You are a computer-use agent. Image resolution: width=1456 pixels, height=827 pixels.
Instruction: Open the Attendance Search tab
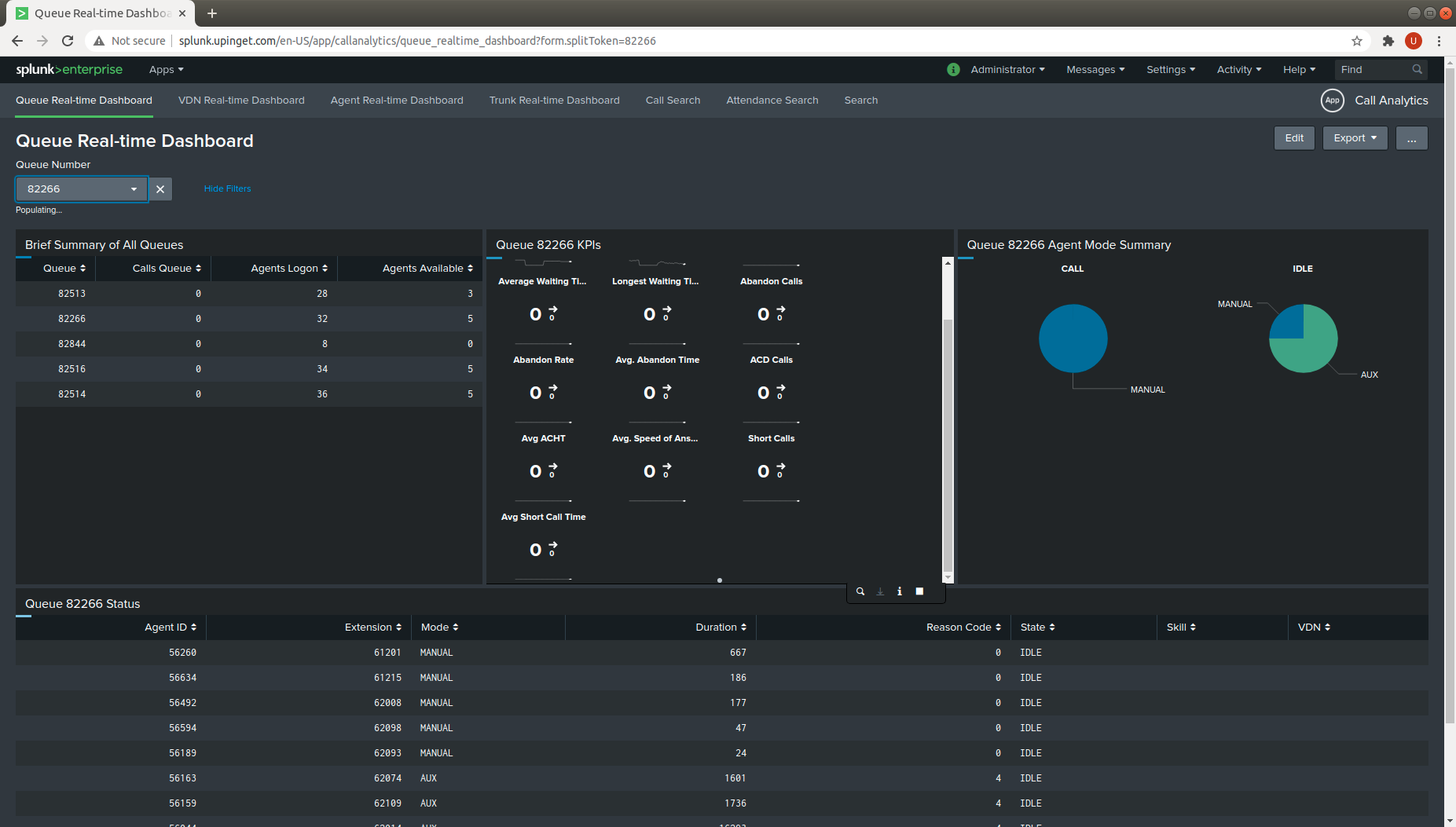pos(772,100)
